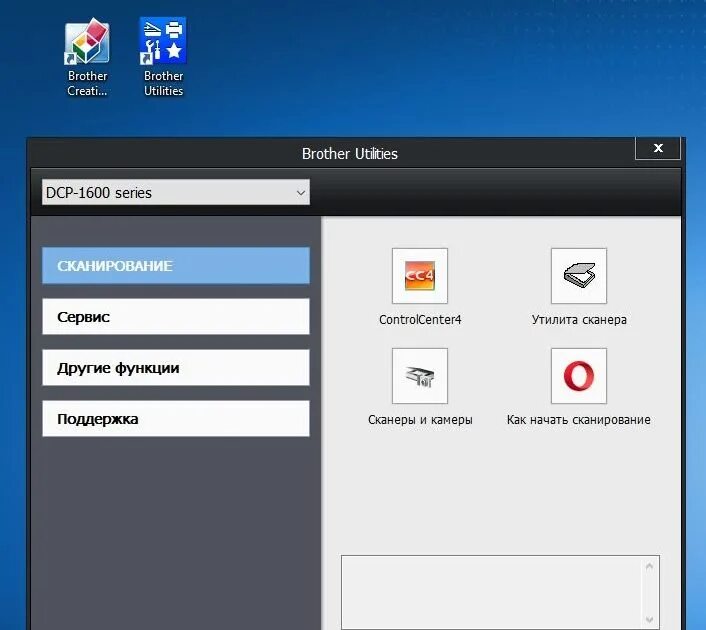Open the Поддержка section

(176, 418)
